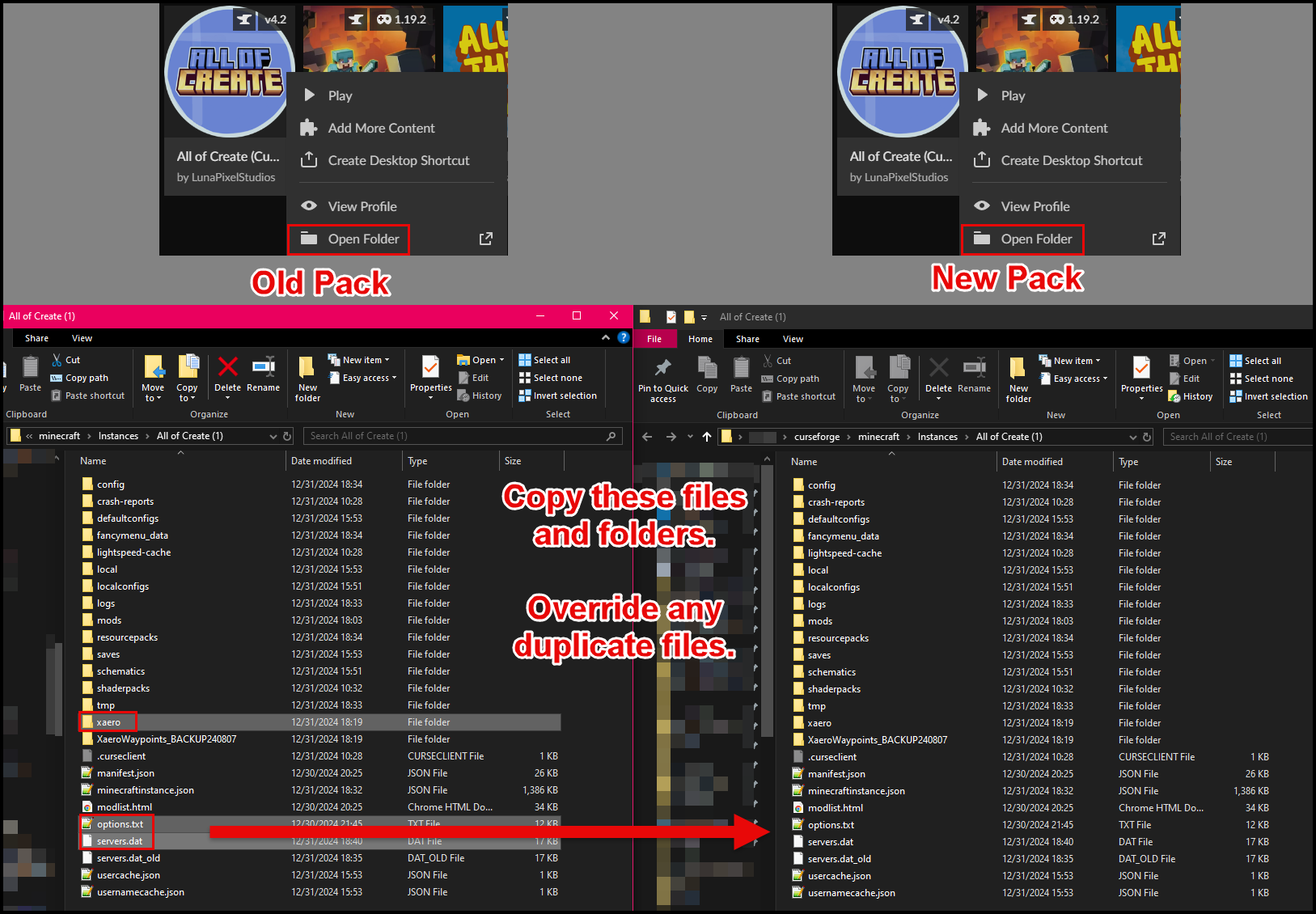1316x914 pixels.
Task: Choose Open Folder in the Old Pack menu
Action: pyautogui.click(x=363, y=239)
